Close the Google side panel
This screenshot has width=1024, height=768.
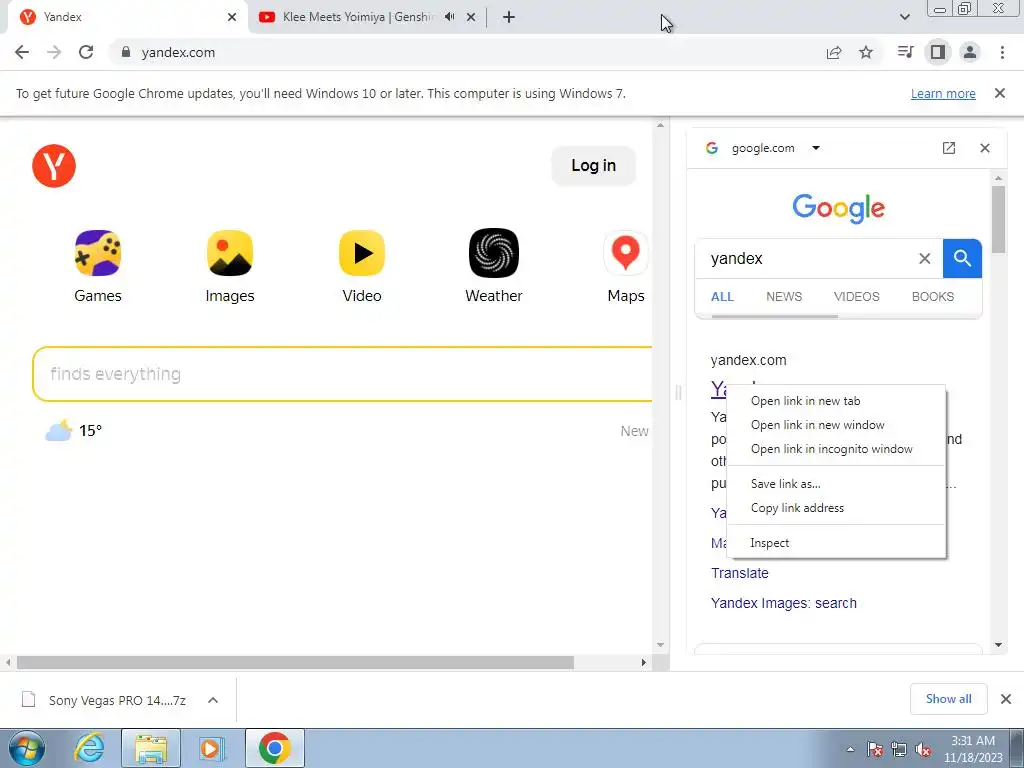[x=985, y=148]
